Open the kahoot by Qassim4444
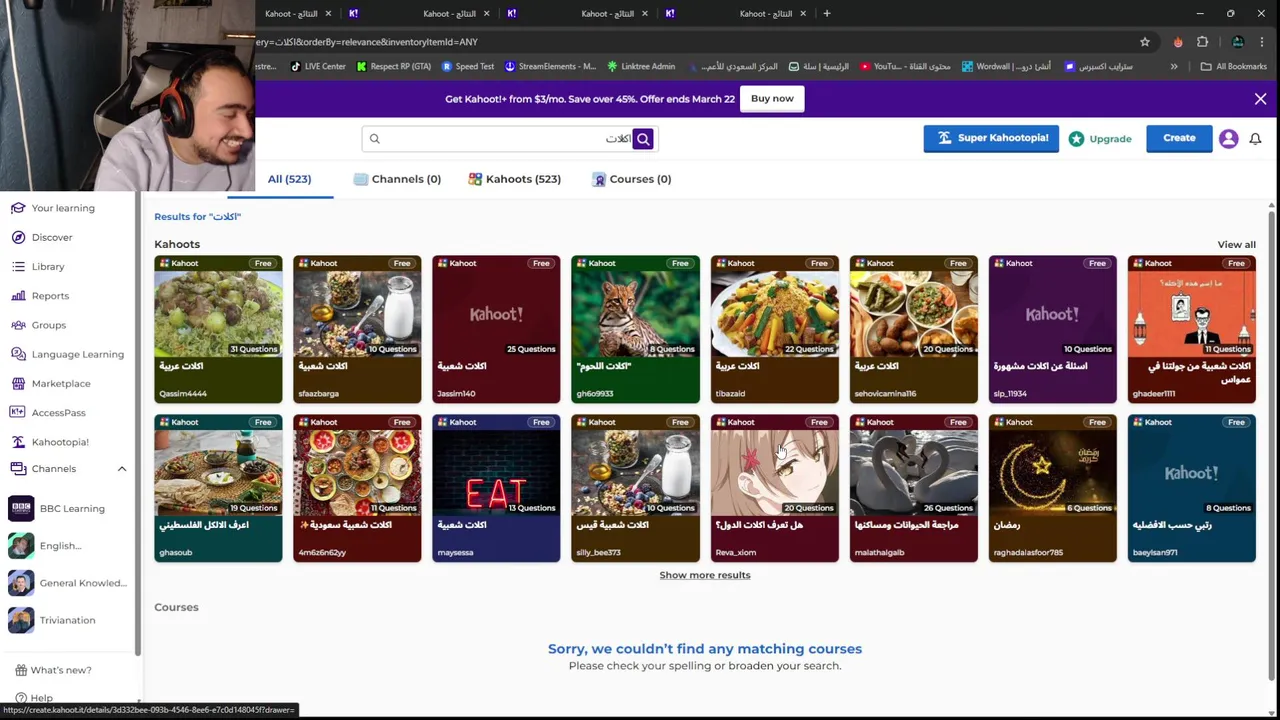This screenshot has width=1280, height=720. (x=218, y=329)
